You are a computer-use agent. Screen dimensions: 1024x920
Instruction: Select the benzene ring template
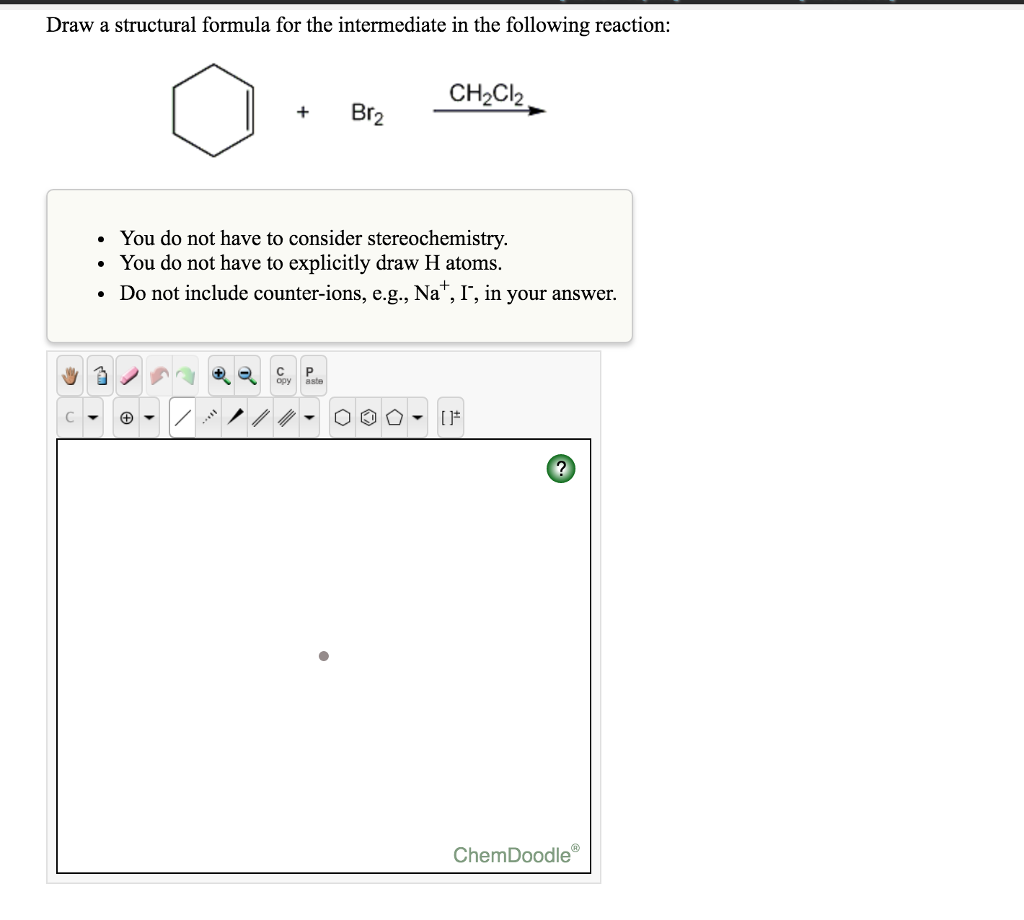click(367, 417)
